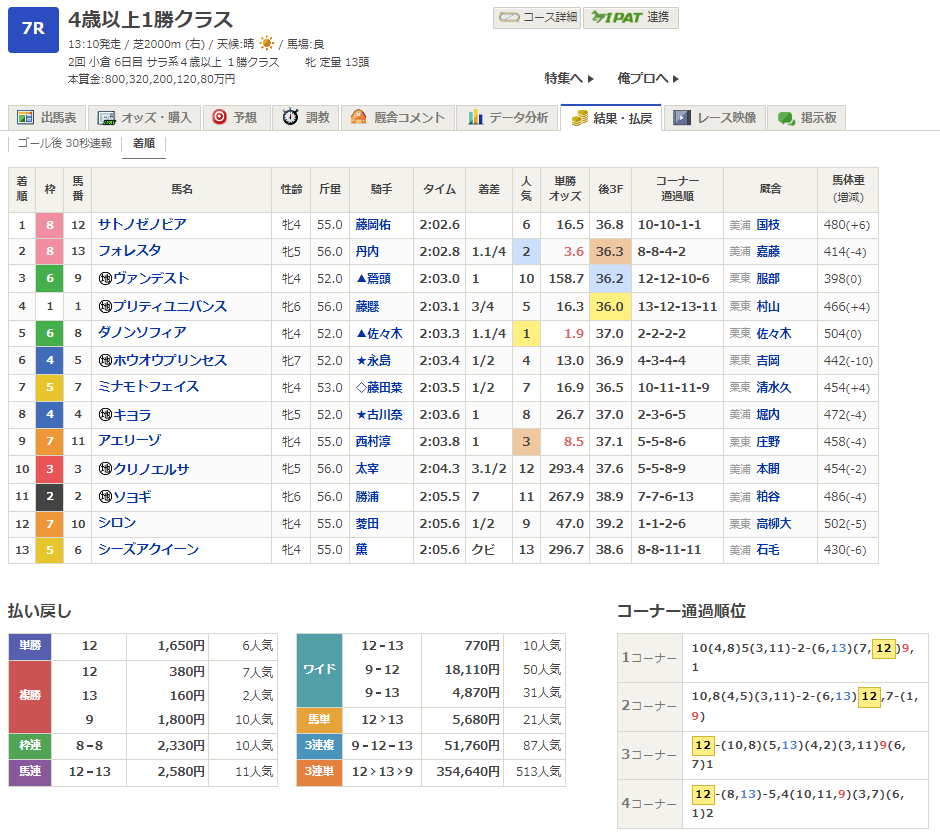
Task: Open the 掲示板 speech bubble tab
Action: pos(786,118)
